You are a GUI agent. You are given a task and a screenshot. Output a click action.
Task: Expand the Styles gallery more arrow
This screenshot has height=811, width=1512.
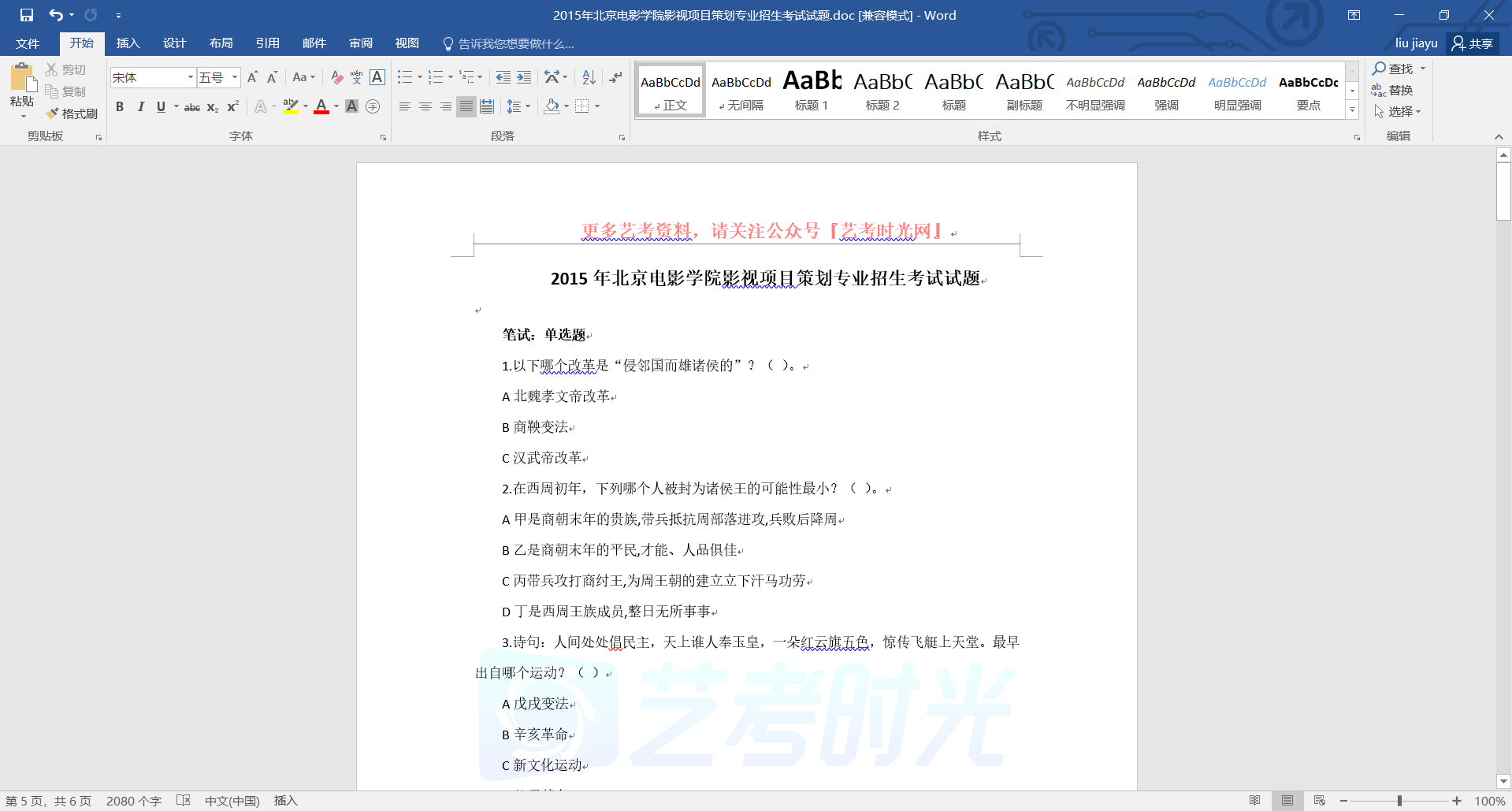tap(1352, 110)
